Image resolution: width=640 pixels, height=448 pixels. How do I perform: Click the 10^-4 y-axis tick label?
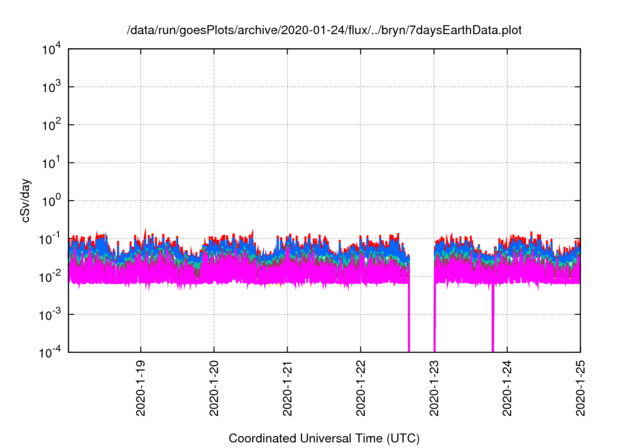(50, 352)
